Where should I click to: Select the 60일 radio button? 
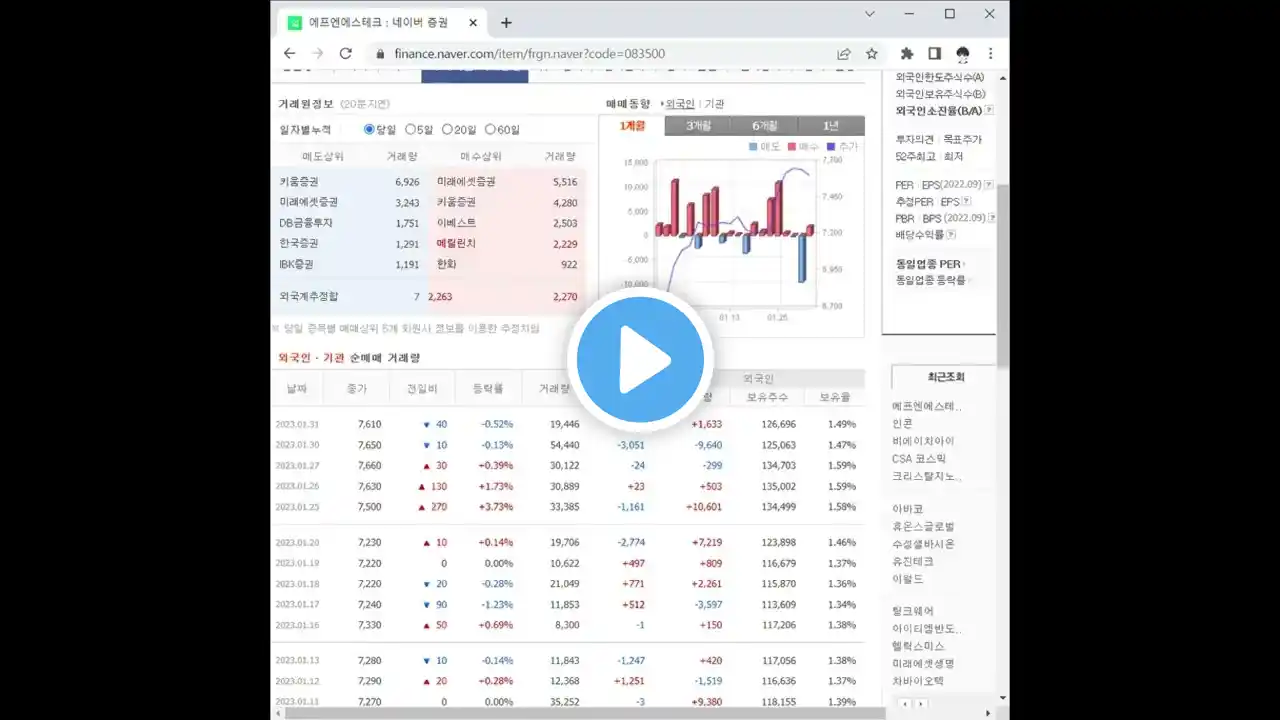(x=490, y=129)
